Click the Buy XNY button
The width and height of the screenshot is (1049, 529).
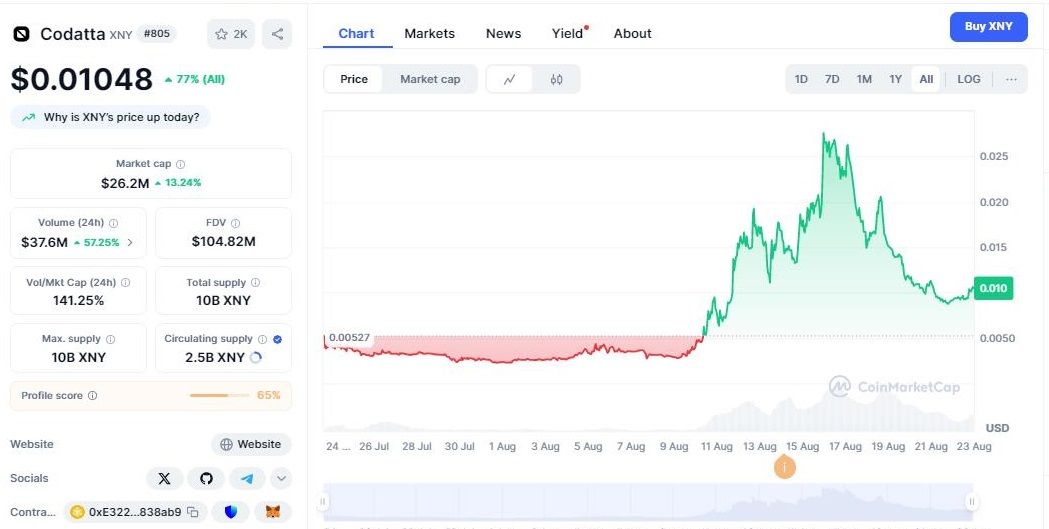(988, 27)
